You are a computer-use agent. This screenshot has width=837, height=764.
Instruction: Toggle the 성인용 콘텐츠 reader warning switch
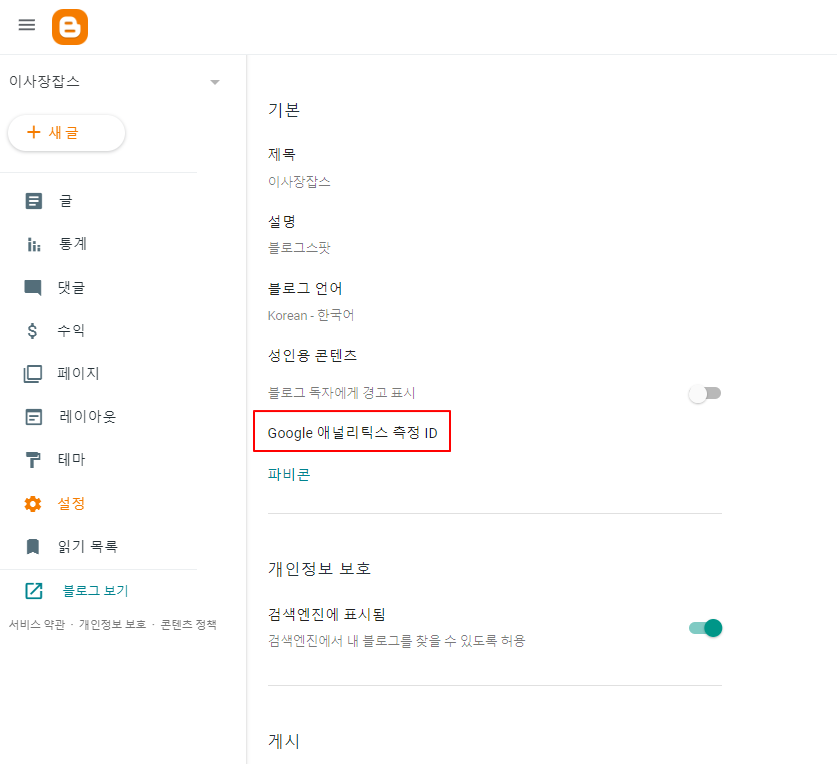(705, 394)
